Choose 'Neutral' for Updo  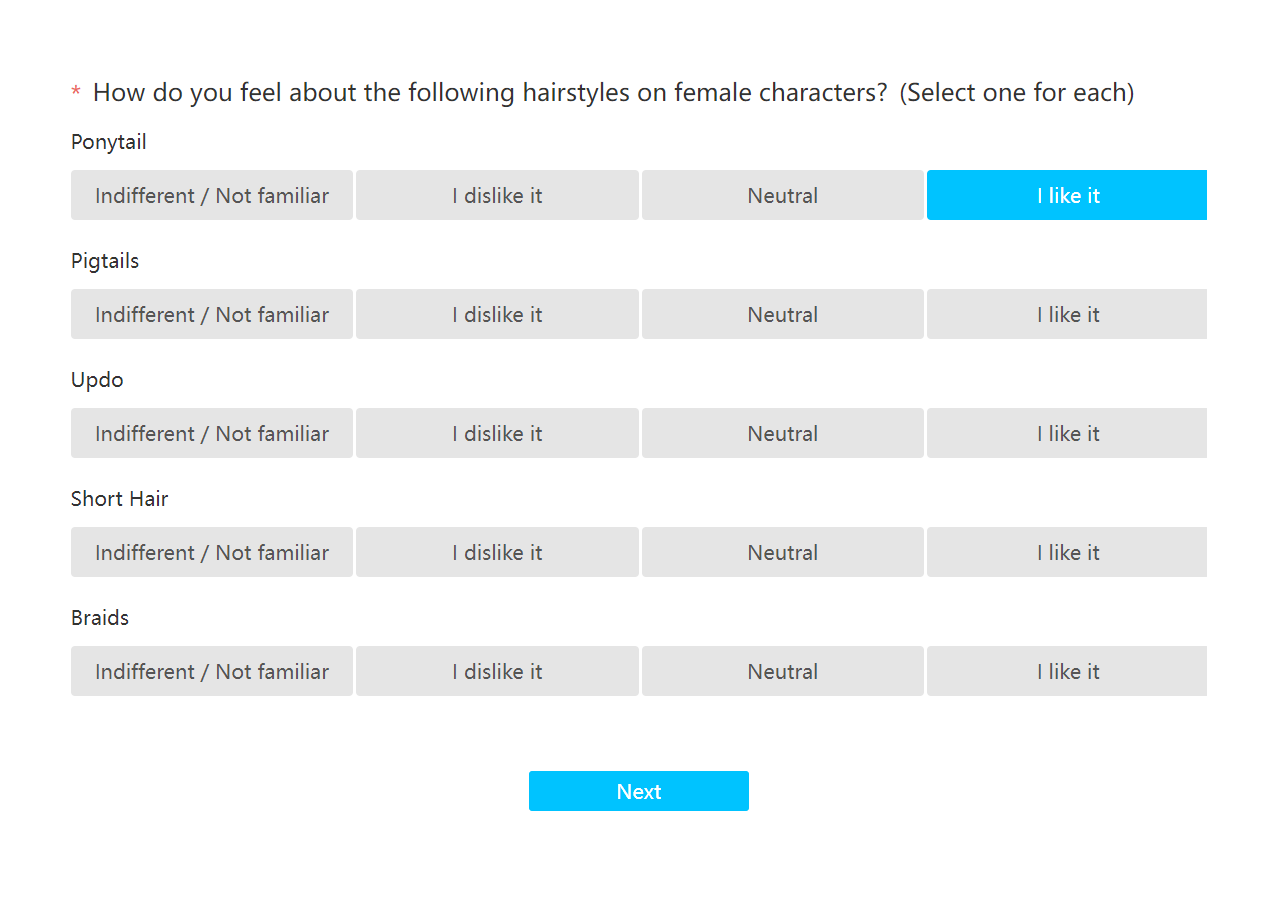(783, 433)
